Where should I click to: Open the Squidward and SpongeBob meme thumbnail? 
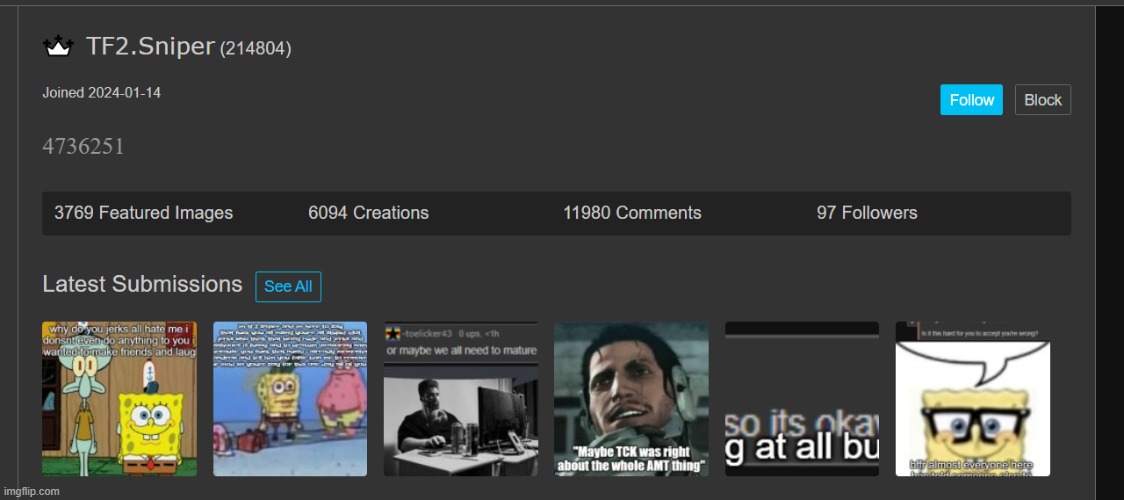(x=119, y=398)
